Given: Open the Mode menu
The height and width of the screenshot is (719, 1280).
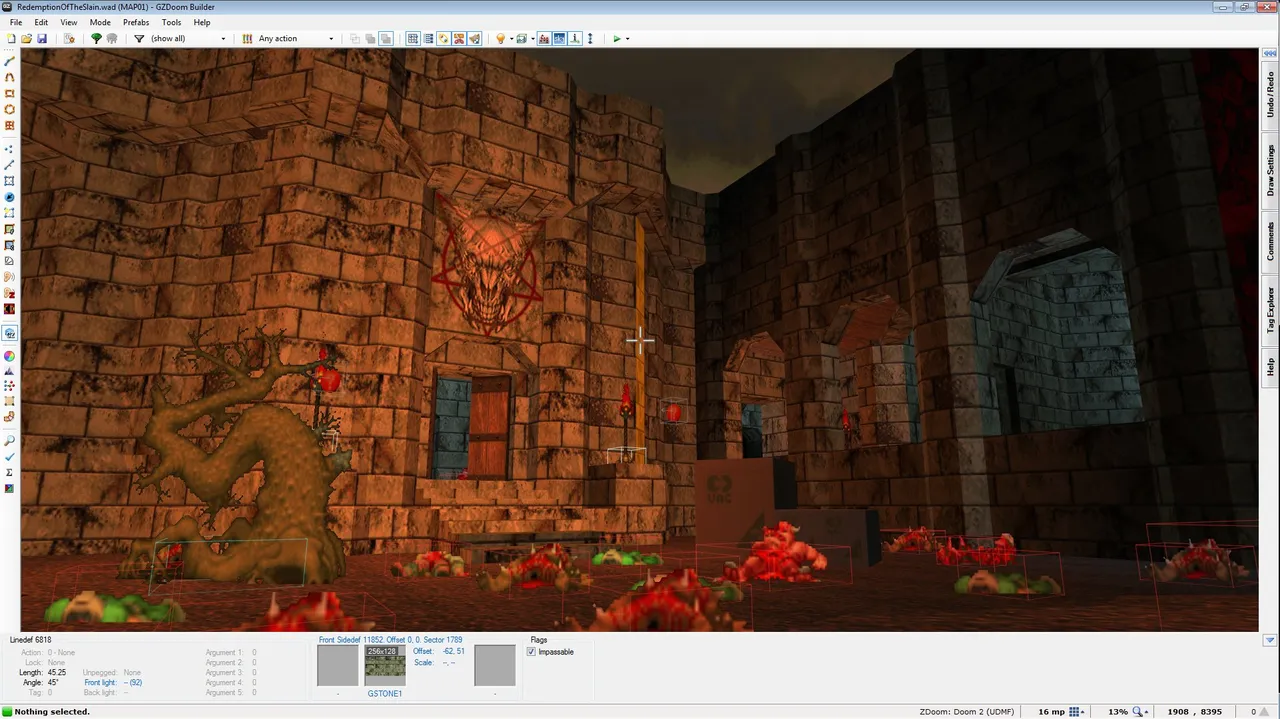Looking at the screenshot, I should tap(100, 22).
